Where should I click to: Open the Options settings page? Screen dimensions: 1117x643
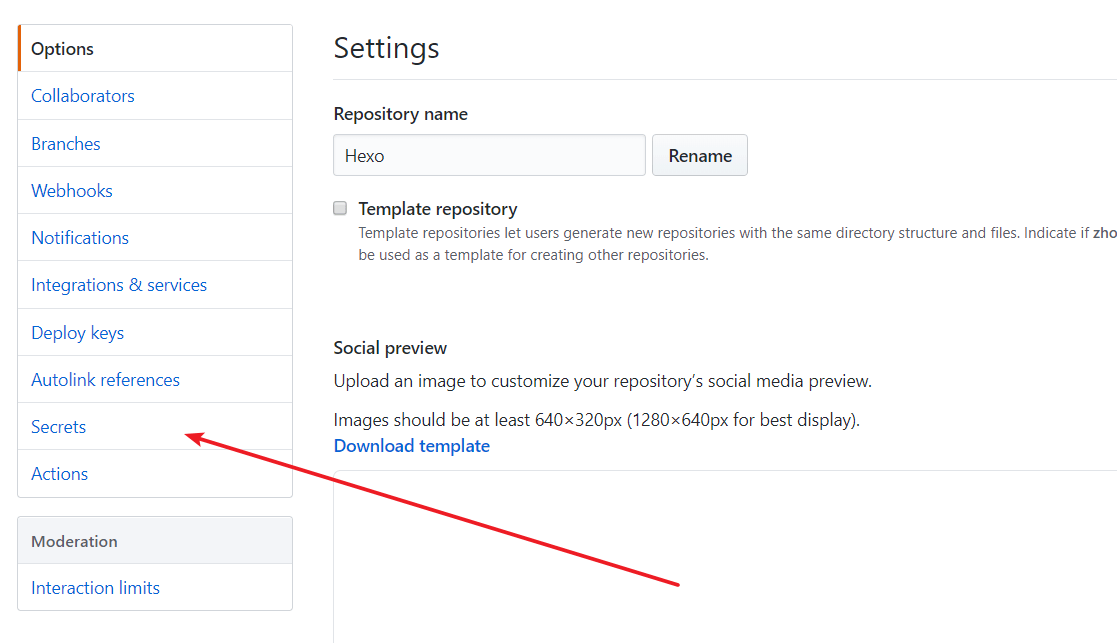click(62, 49)
